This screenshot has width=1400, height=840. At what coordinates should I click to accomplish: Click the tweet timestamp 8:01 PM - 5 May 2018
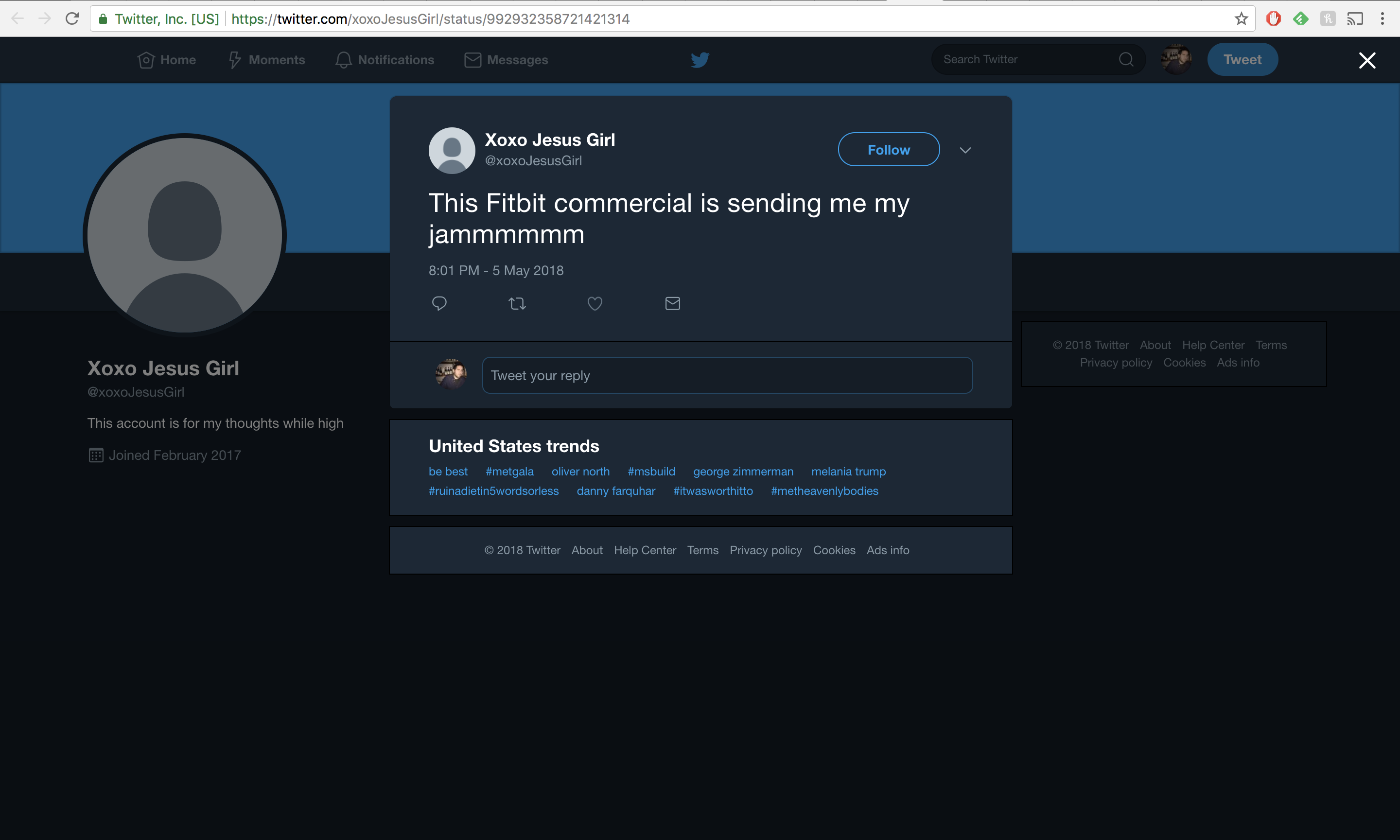496,271
